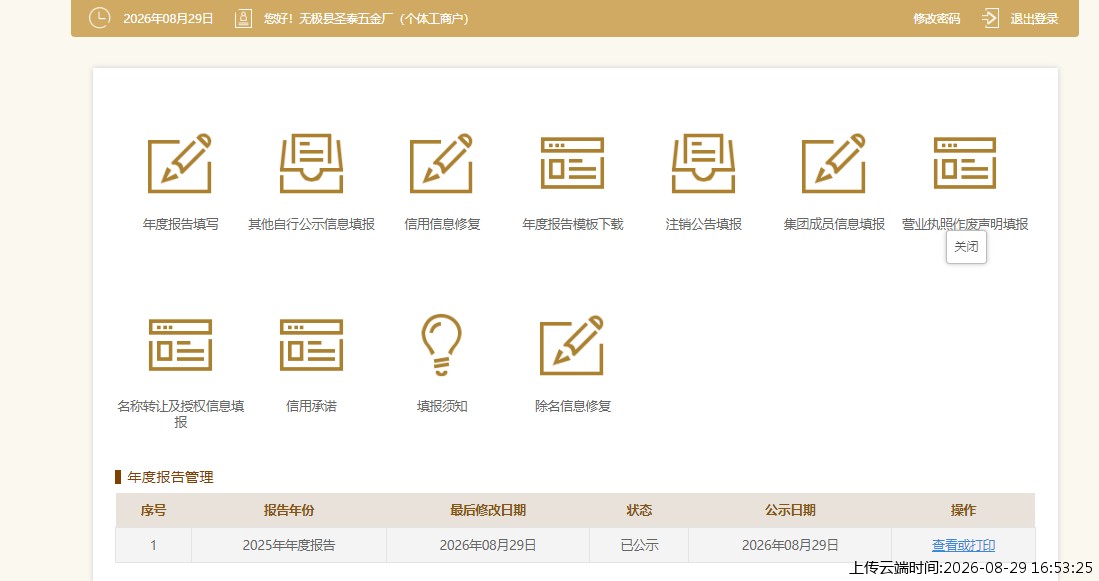Click the 集团成员信息填报 label

pyautogui.click(x=834, y=224)
